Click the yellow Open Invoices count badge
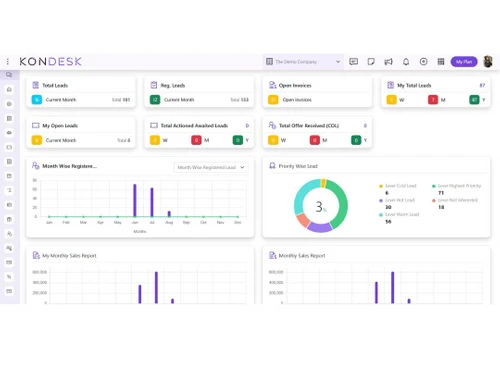 273,100
